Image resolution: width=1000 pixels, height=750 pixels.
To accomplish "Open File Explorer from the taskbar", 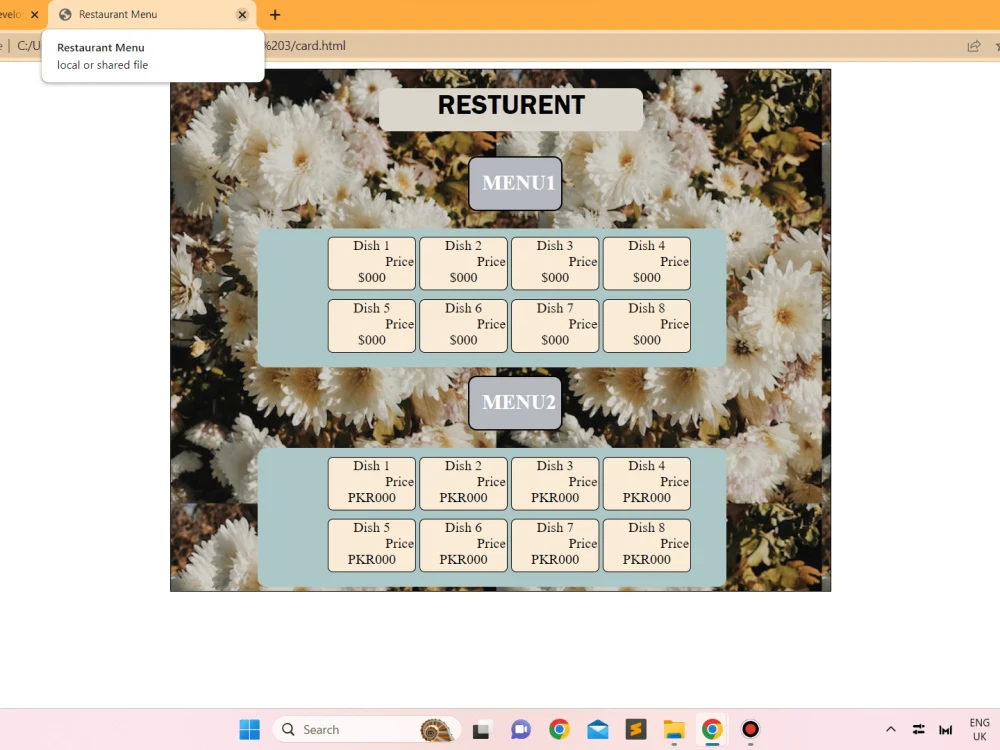I will pyautogui.click(x=674, y=729).
